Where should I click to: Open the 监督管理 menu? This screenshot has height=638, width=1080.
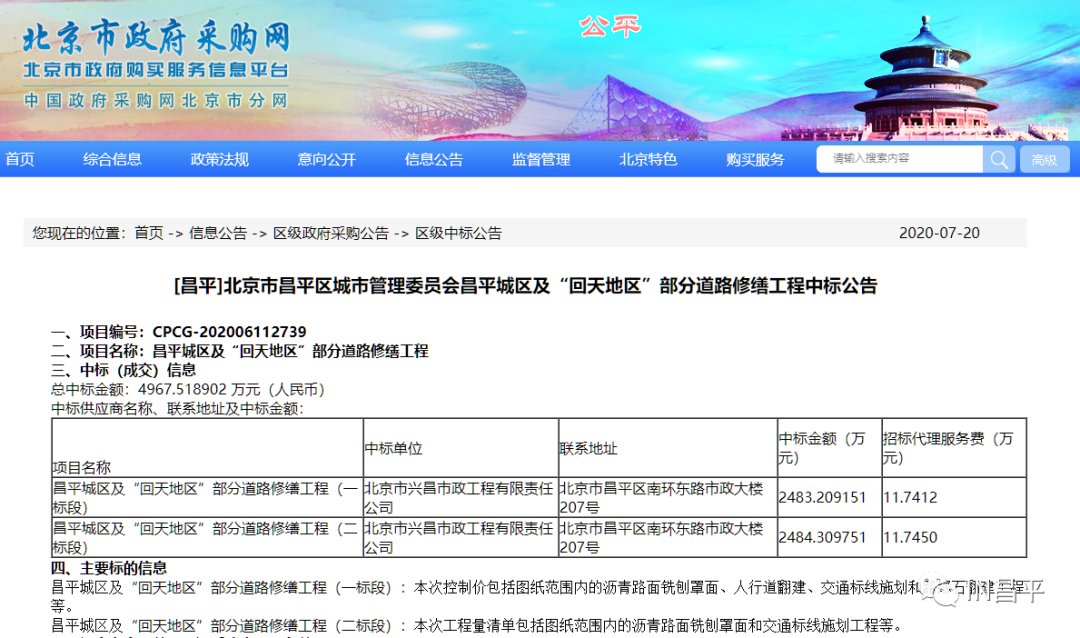(x=541, y=159)
